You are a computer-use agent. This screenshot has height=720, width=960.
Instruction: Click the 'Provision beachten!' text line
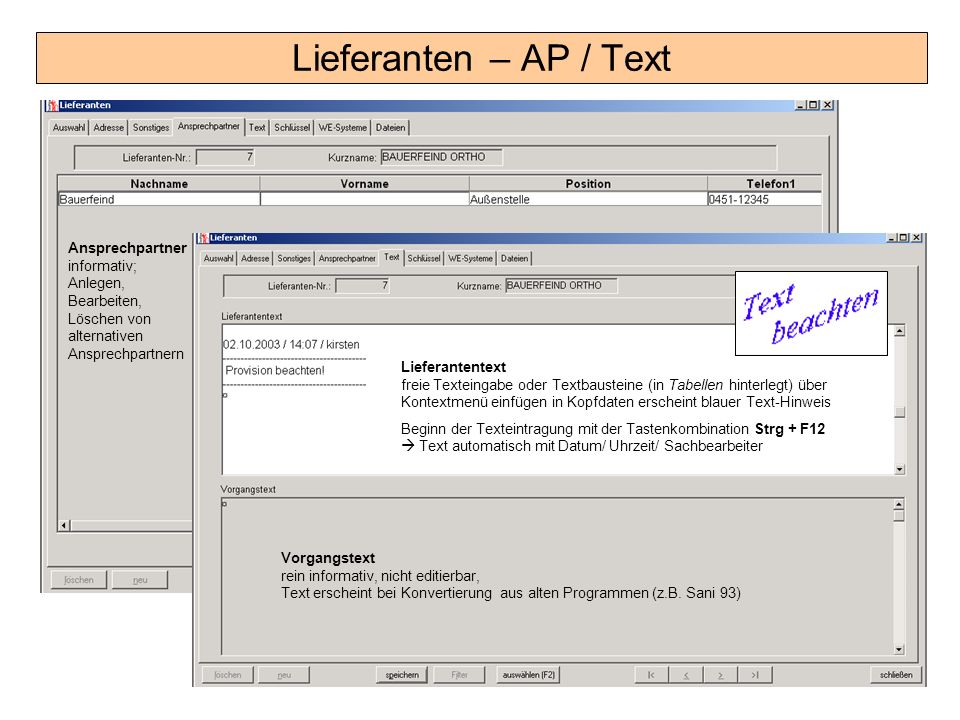[275, 370]
